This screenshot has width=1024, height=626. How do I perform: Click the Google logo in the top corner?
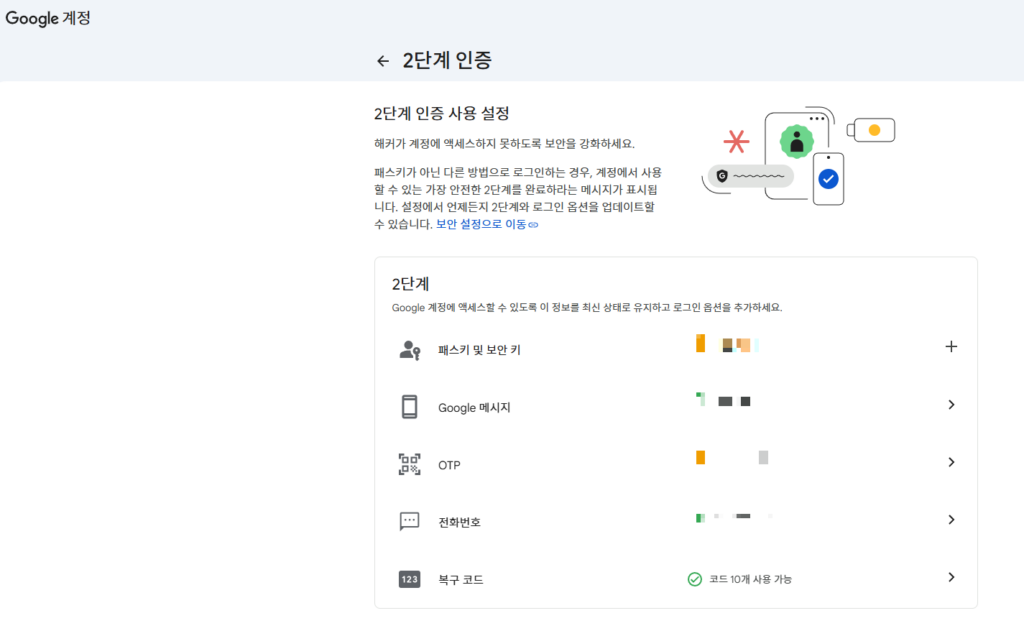coord(30,17)
